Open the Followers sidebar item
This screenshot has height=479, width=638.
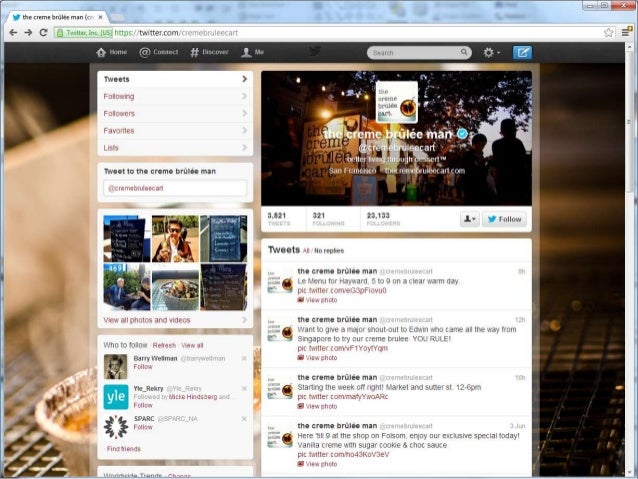(x=175, y=114)
